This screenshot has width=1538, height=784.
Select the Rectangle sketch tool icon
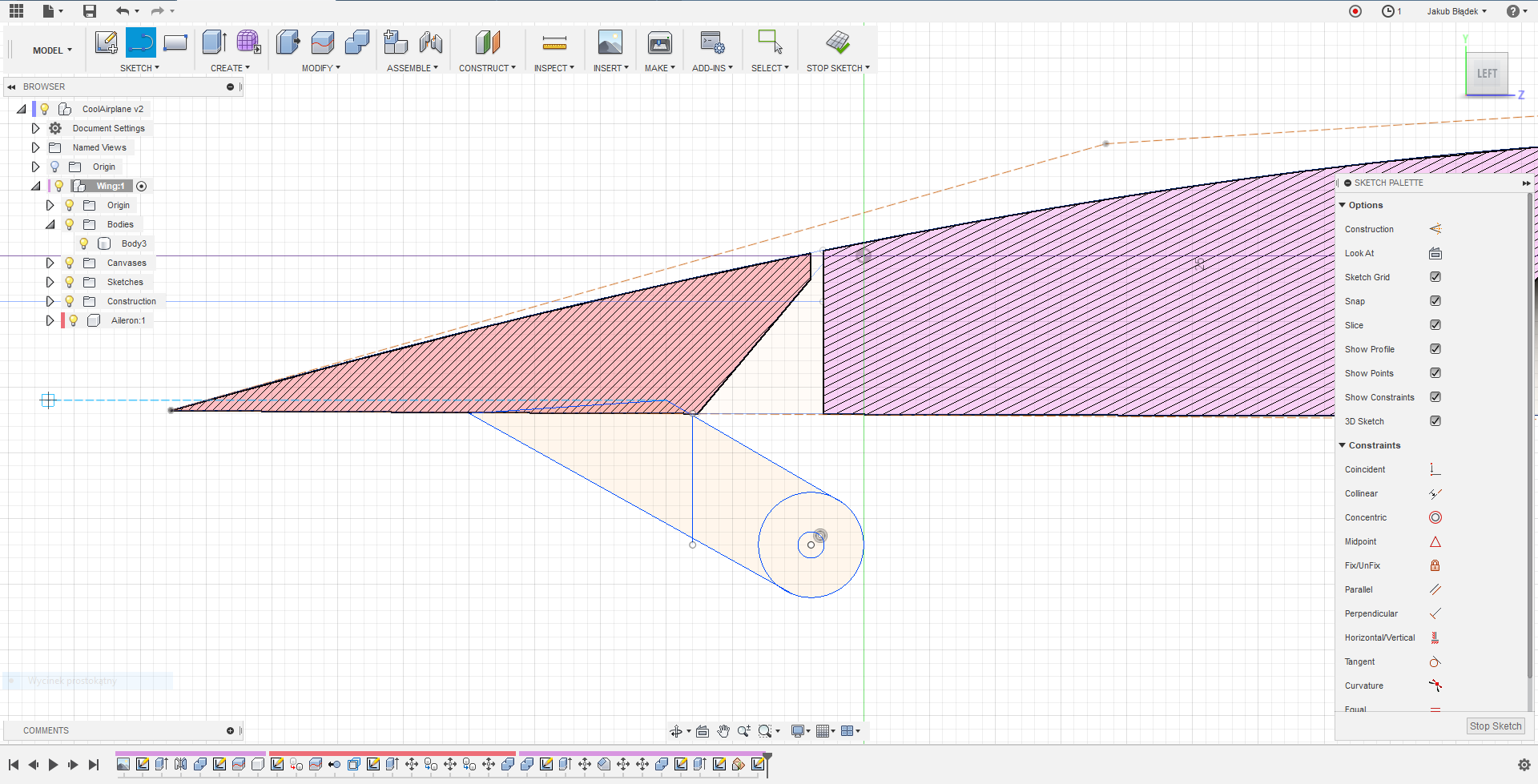pyautogui.click(x=175, y=42)
